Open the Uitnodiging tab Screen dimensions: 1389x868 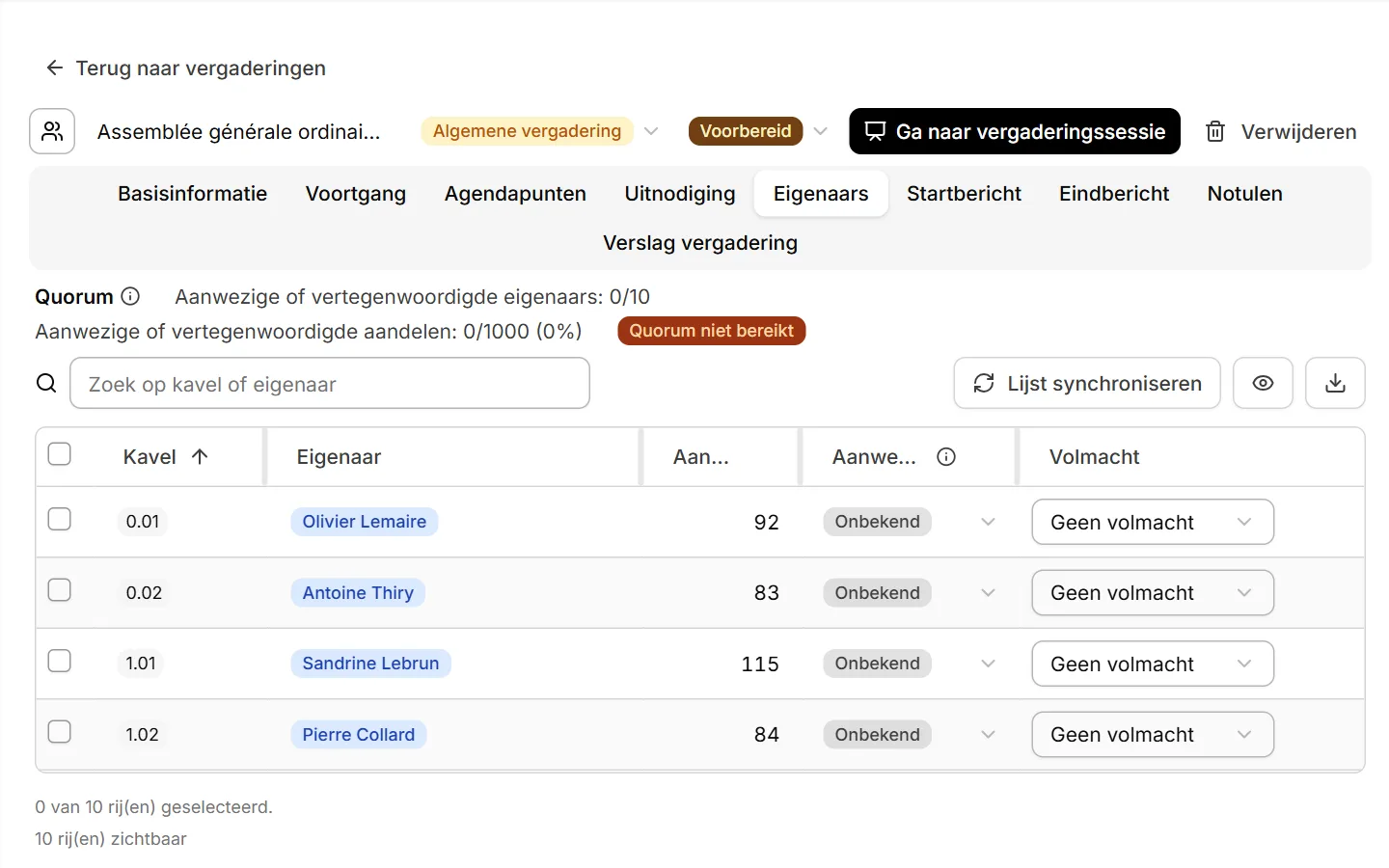pyautogui.click(x=680, y=193)
